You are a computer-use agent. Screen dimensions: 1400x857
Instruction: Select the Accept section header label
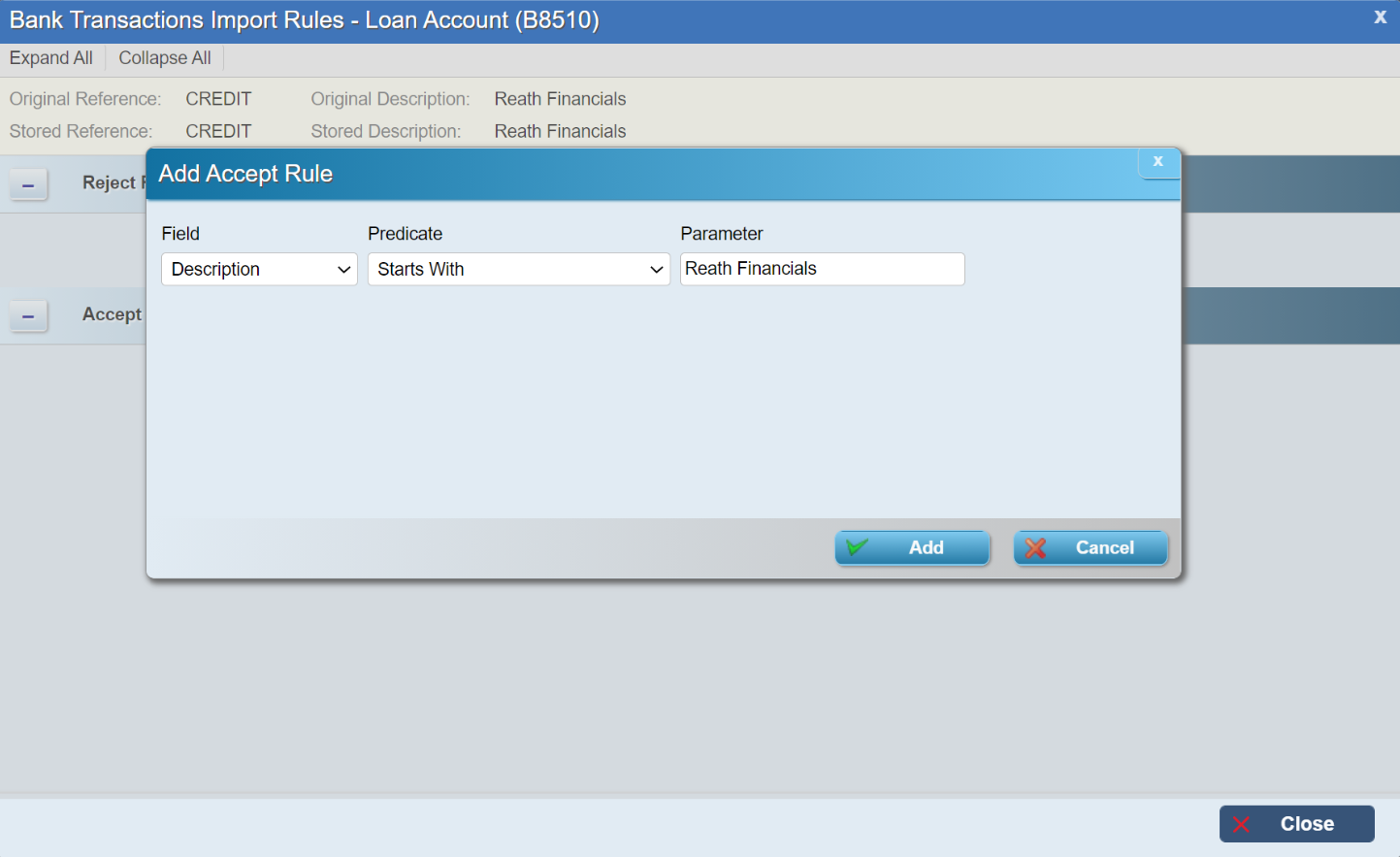112,314
